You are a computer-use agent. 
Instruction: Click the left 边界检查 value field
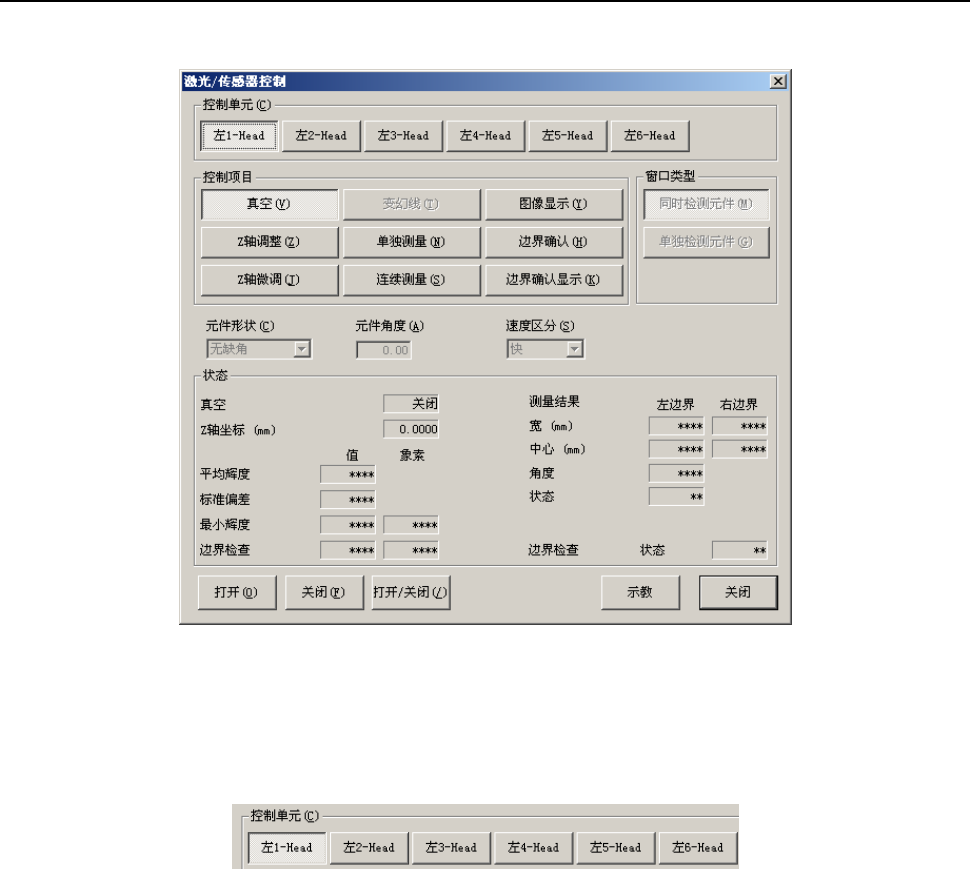click(348, 550)
